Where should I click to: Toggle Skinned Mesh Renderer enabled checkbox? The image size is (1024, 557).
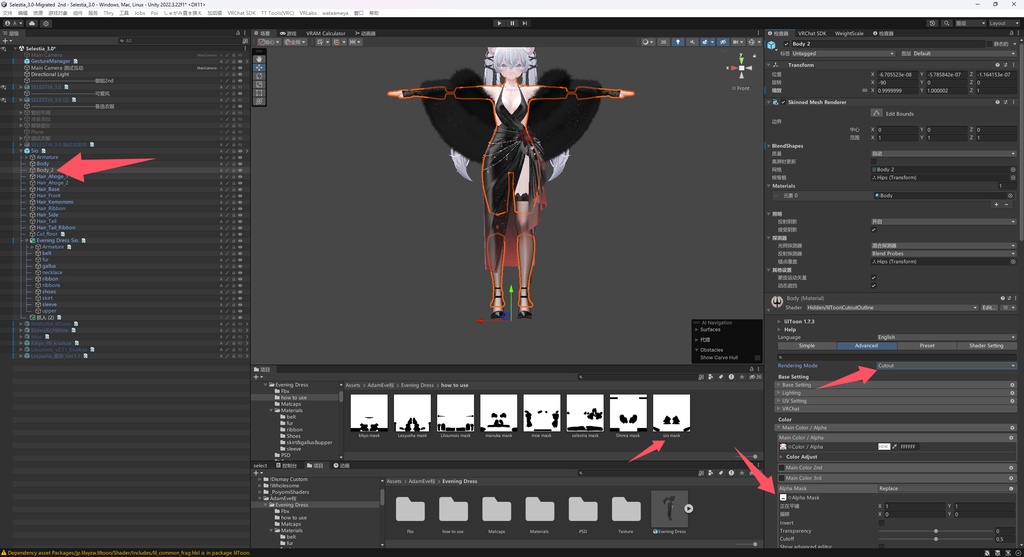pyautogui.click(x=783, y=102)
